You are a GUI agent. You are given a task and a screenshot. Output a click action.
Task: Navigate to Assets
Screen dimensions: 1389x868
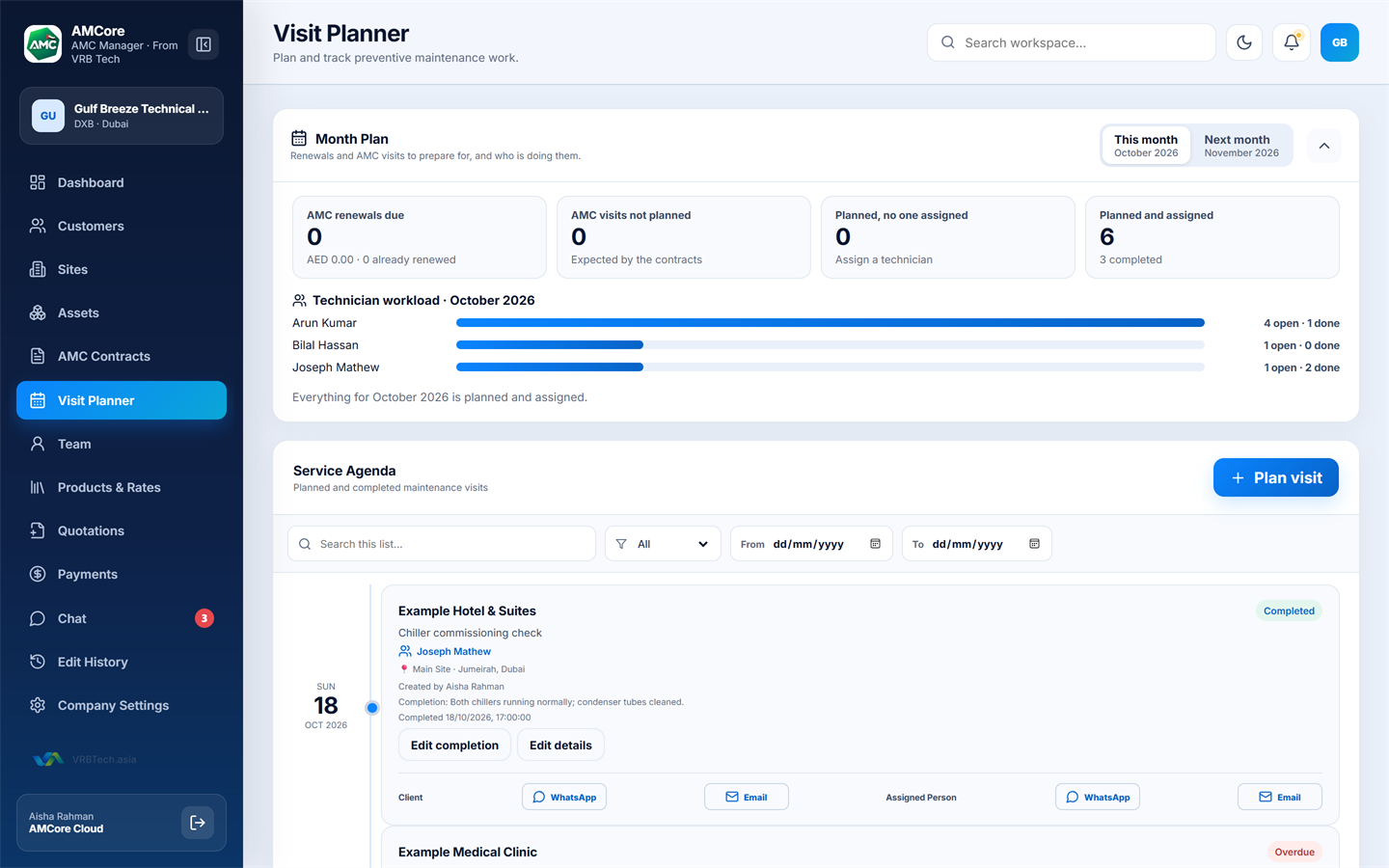(122, 312)
